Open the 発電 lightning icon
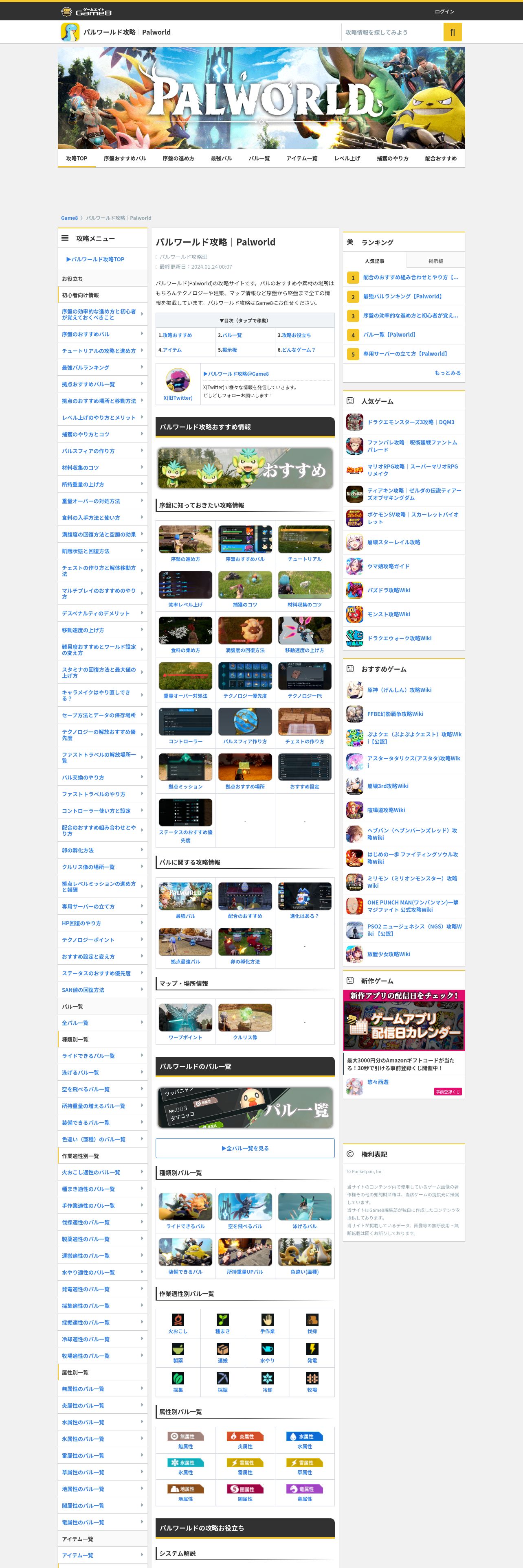 (x=312, y=1349)
